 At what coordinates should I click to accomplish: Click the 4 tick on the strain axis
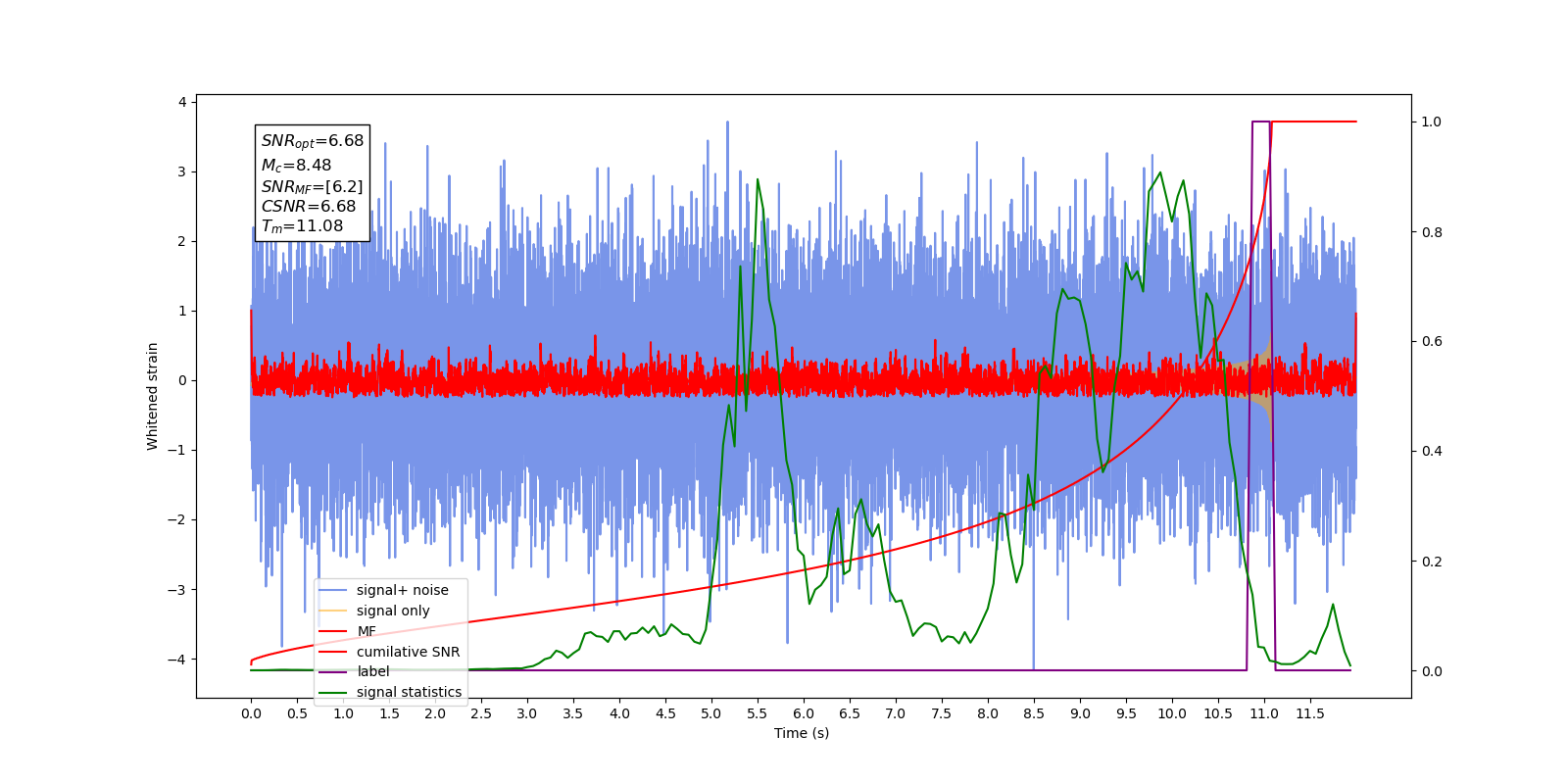(182, 102)
